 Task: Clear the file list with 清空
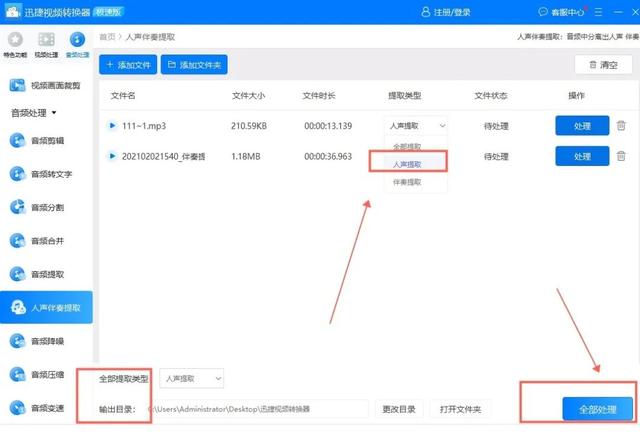pos(604,65)
